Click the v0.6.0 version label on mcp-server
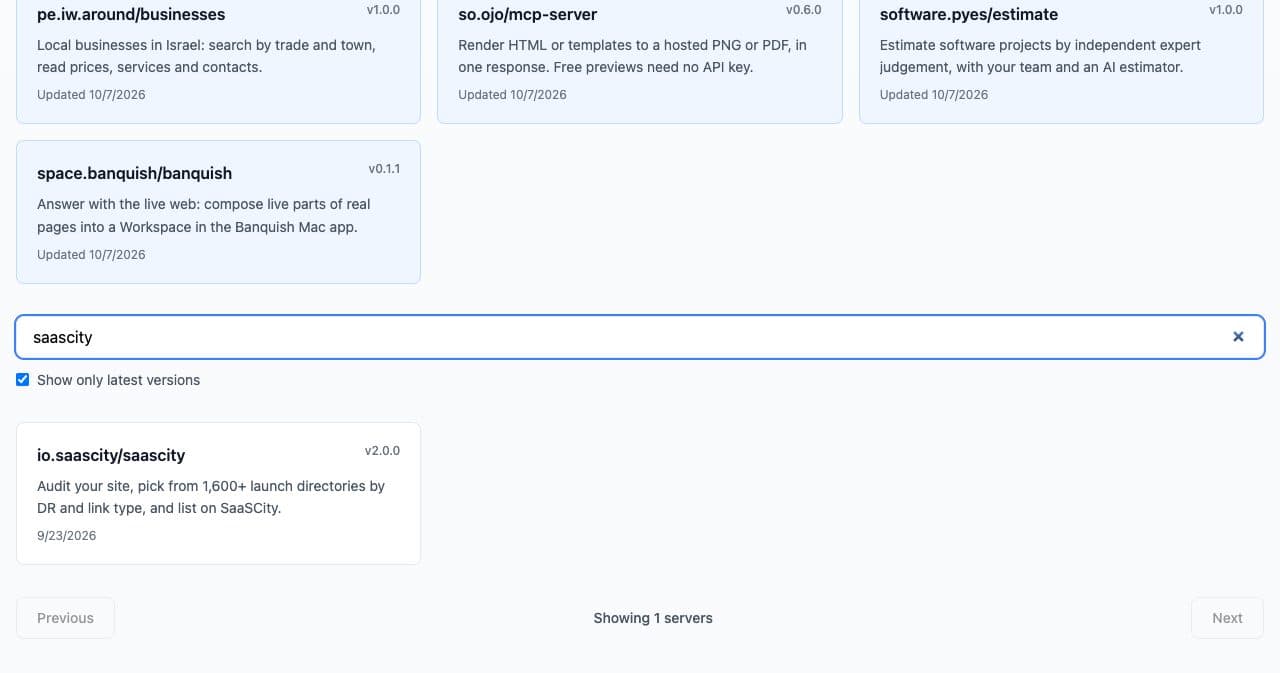This screenshot has height=673, width=1280. [804, 10]
